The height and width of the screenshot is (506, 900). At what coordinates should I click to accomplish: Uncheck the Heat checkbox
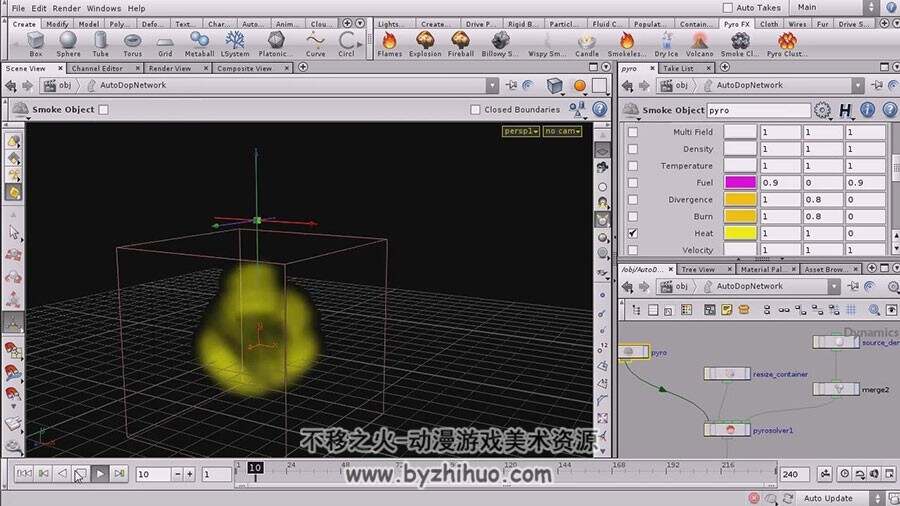pos(633,233)
